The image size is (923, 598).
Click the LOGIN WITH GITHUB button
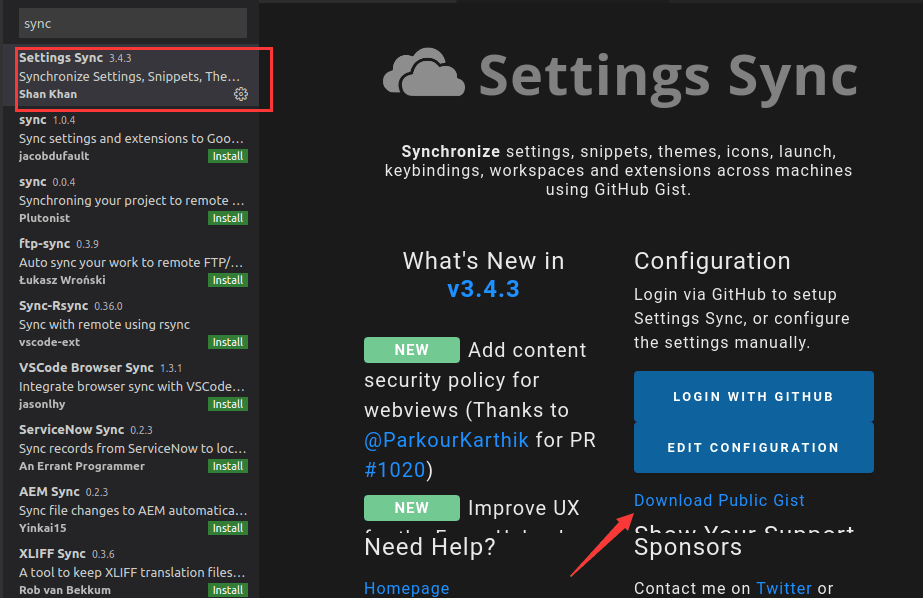click(x=753, y=397)
